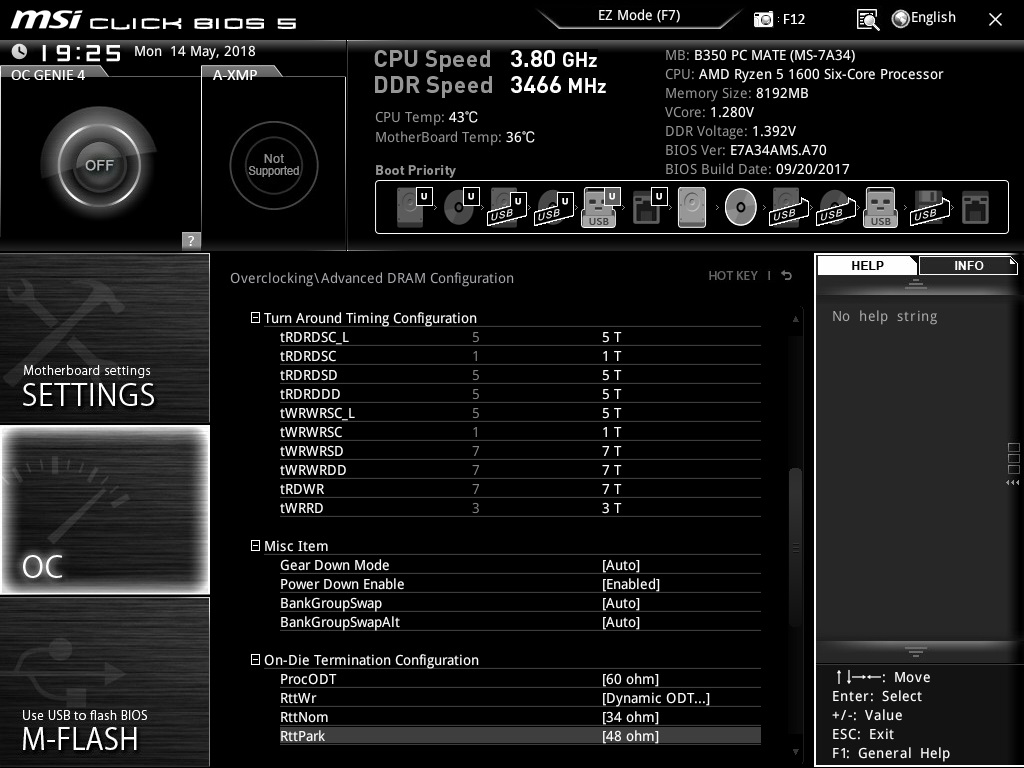Click the clock icon beside the time
The image size is (1024, 768).
click(20, 51)
